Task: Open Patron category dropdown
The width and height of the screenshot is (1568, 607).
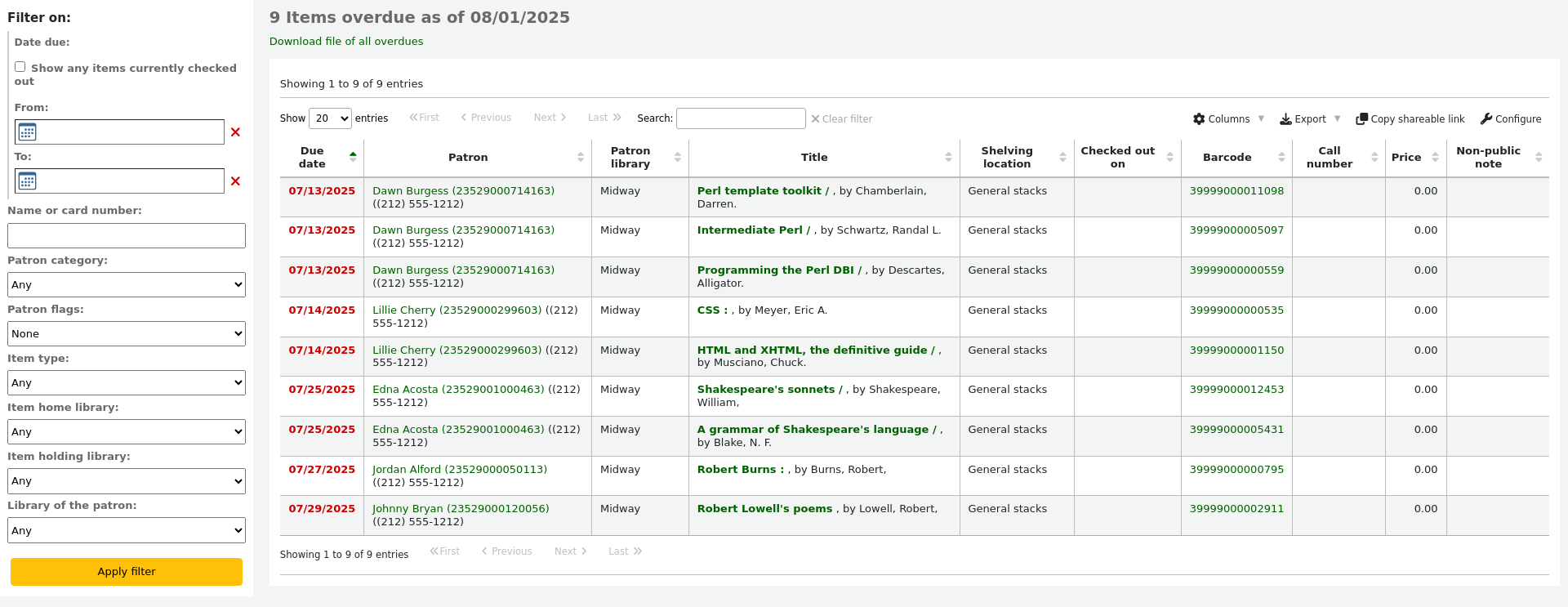Action: [127, 284]
